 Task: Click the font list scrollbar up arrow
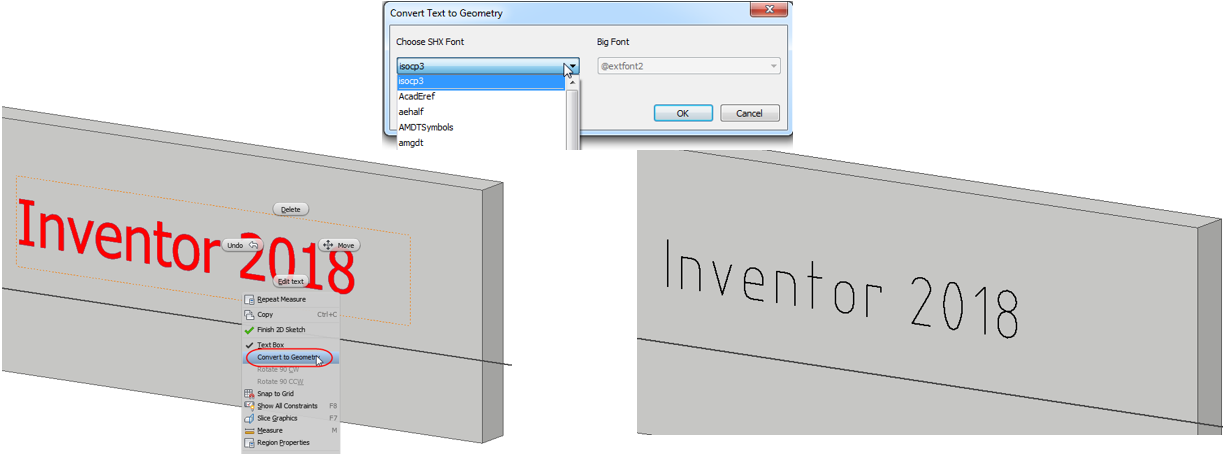(x=573, y=84)
